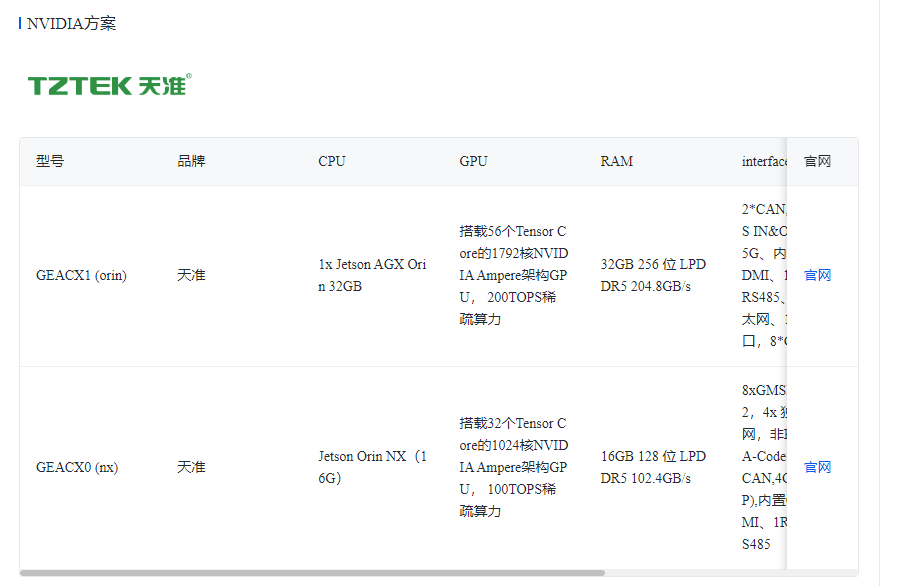Click the 1x Jetson AGX Orin 32GB cell
This screenshot has height=586, width=901.
(x=372, y=275)
